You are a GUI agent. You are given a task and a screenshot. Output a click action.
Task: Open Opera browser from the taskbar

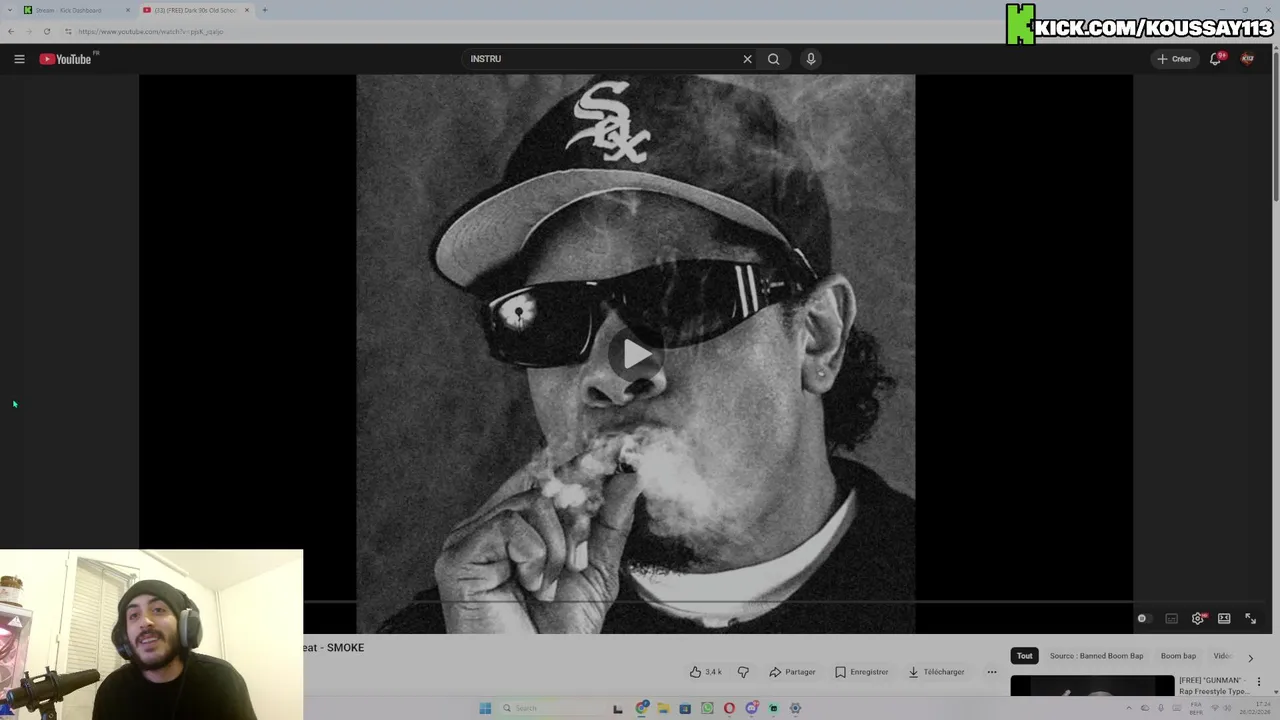729,708
